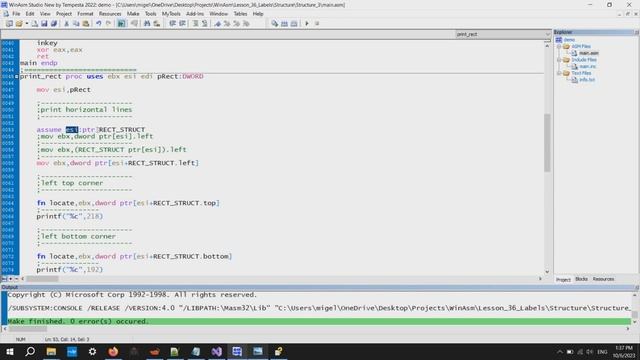Open the MyTools menu
This screenshot has width=640, height=360.
(171, 14)
